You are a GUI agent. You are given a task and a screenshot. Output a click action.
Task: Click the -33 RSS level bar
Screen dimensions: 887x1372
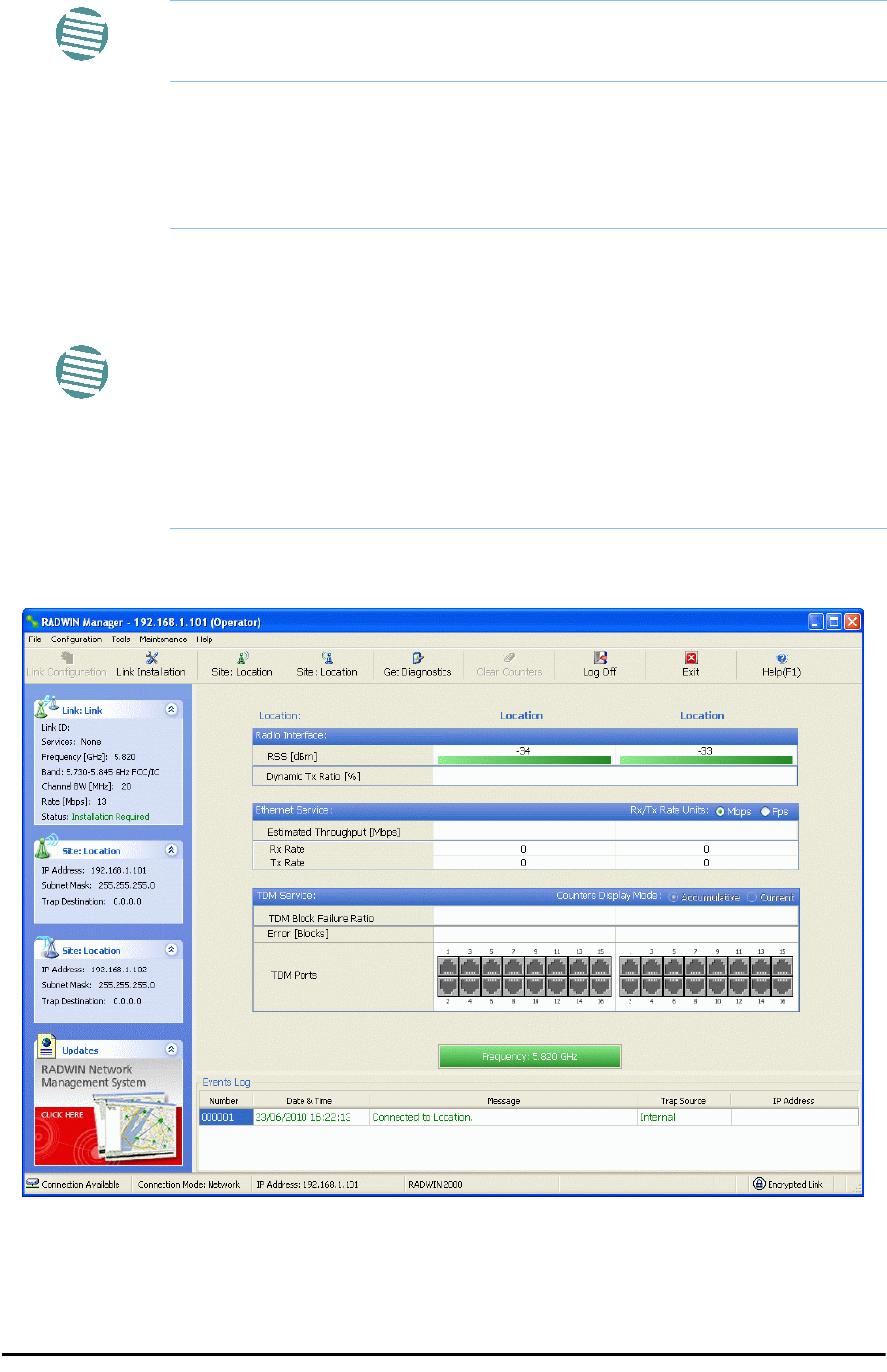(706, 759)
